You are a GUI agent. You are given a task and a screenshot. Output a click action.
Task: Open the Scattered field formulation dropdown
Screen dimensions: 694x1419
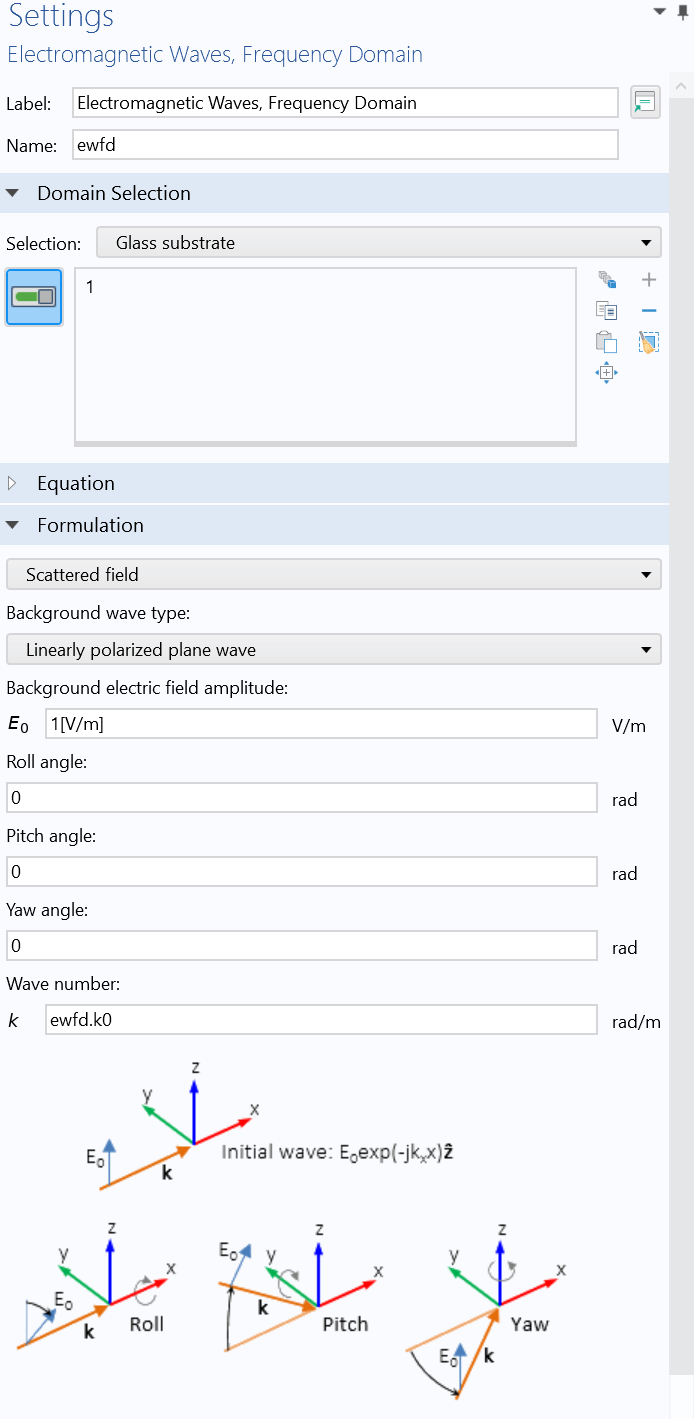point(333,575)
